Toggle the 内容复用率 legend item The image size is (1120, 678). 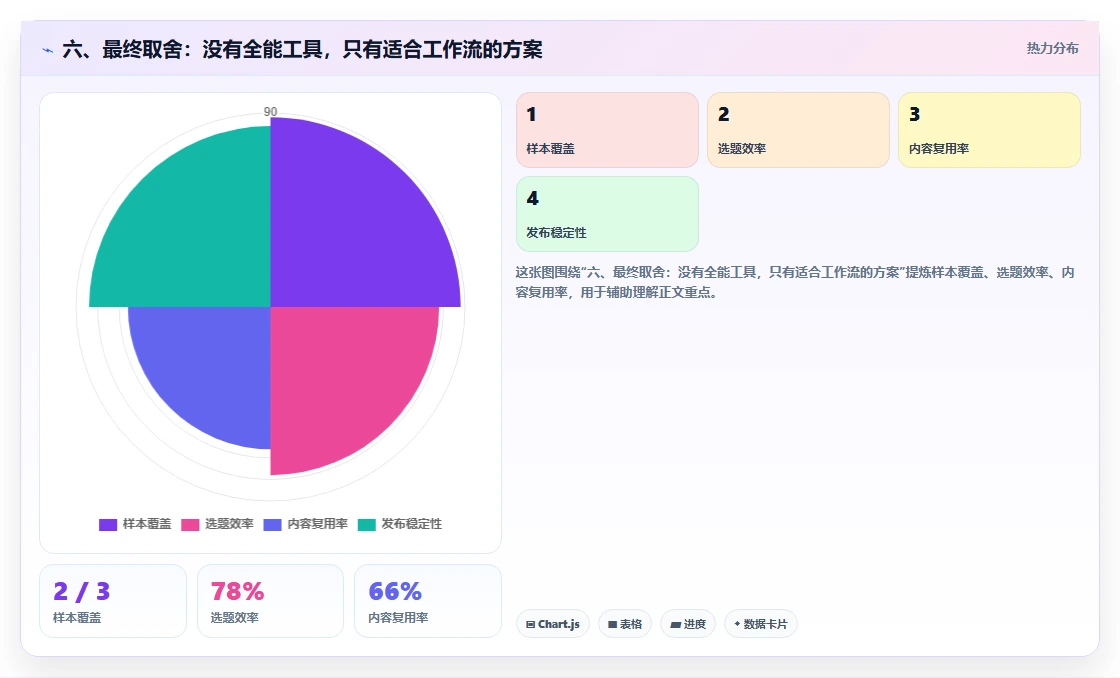(x=306, y=524)
